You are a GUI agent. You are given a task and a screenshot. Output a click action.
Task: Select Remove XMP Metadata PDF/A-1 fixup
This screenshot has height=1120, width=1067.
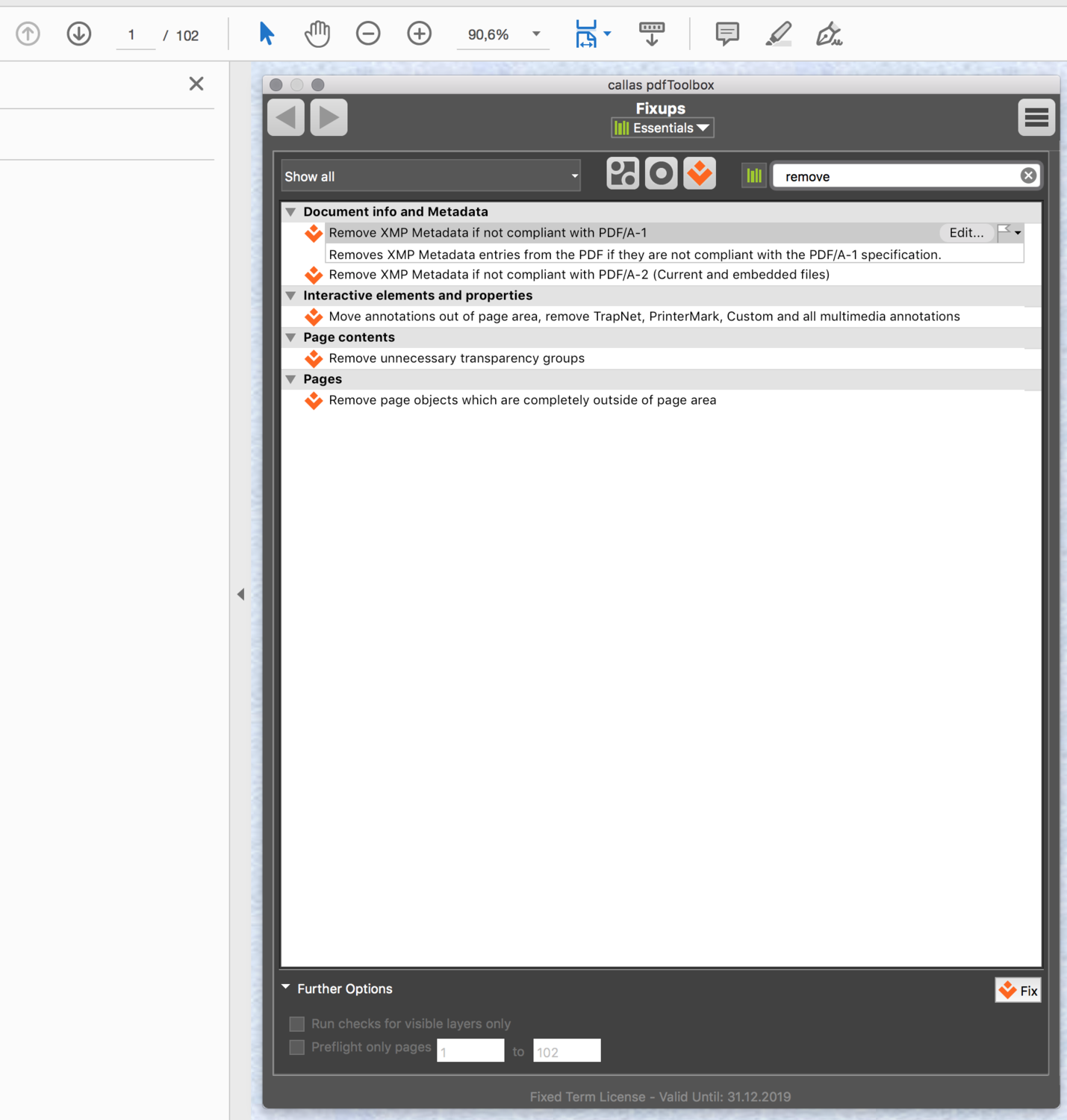click(x=488, y=233)
